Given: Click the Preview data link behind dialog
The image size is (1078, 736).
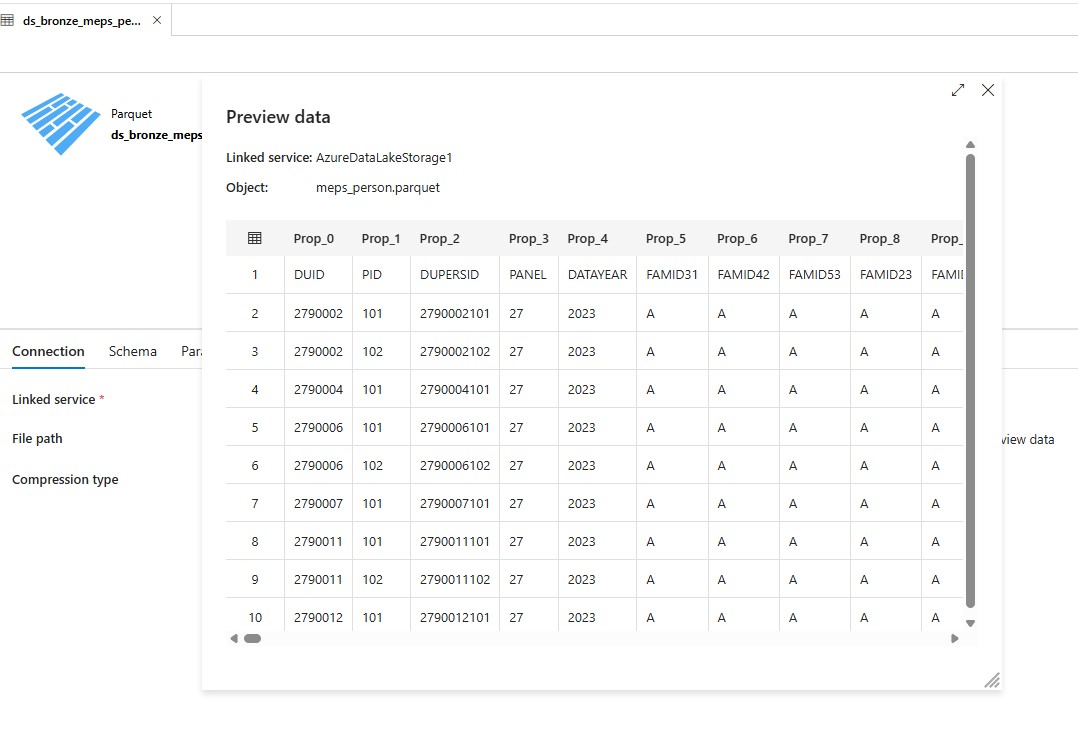Looking at the screenshot, I should [x=1030, y=439].
